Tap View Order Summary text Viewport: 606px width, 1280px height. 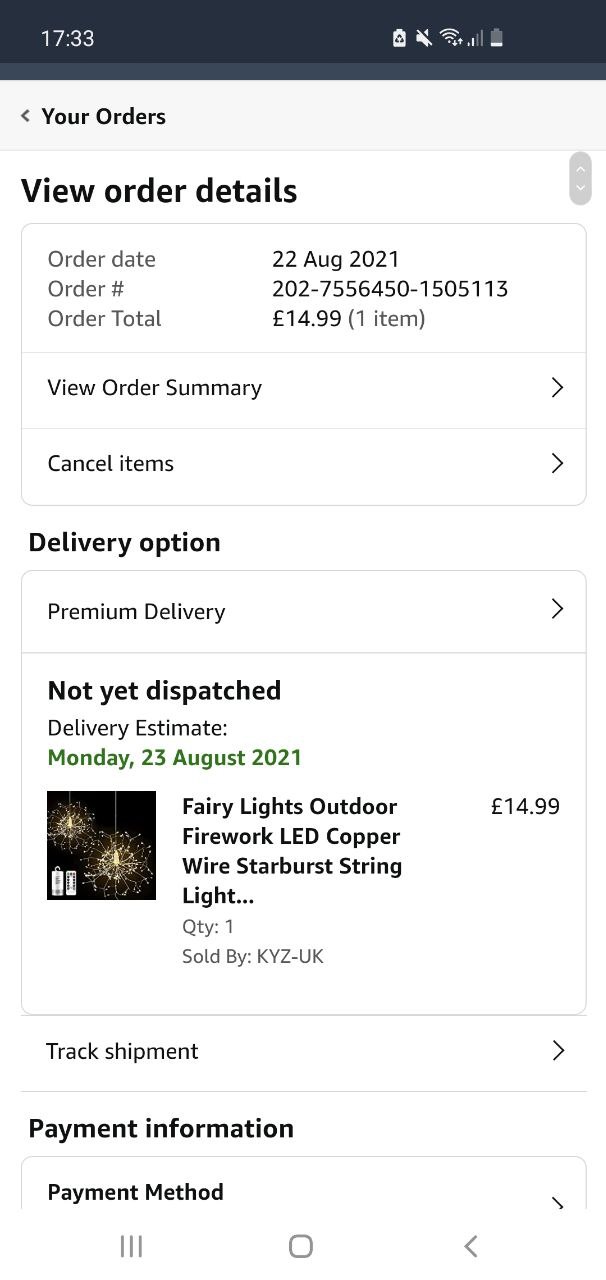[x=155, y=388]
